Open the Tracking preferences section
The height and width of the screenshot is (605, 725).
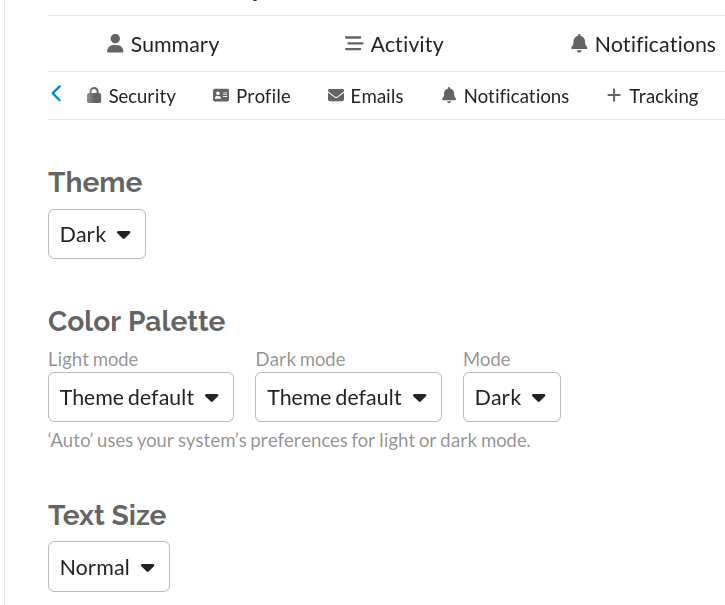point(663,96)
